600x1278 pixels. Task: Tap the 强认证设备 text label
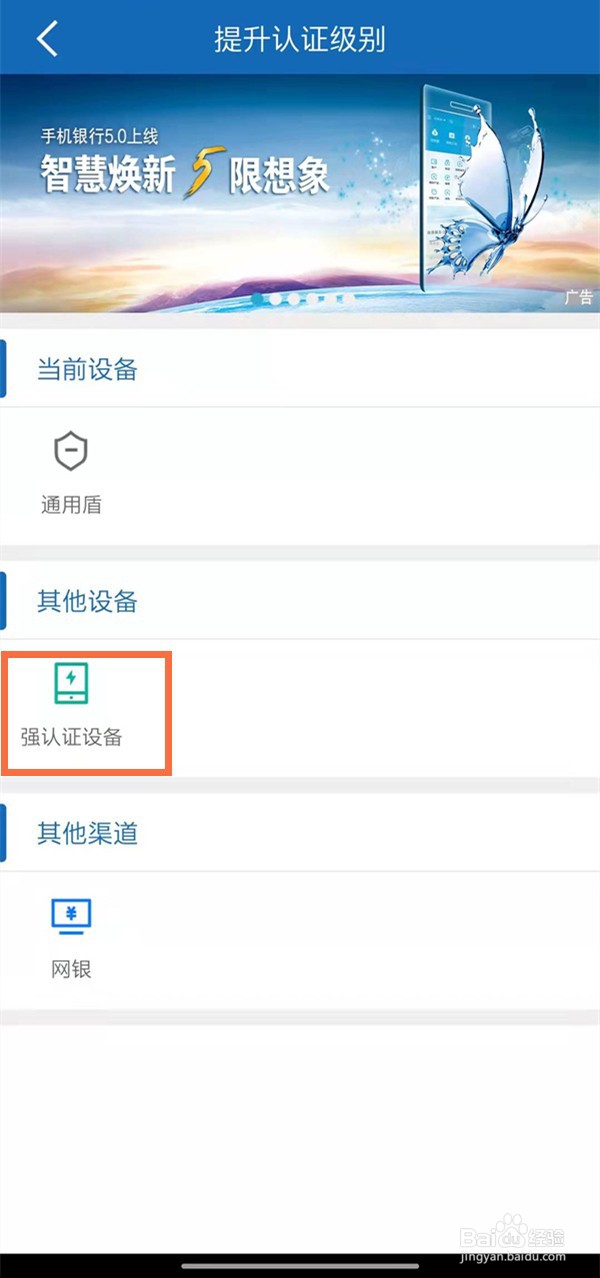click(x=71, y=738)
